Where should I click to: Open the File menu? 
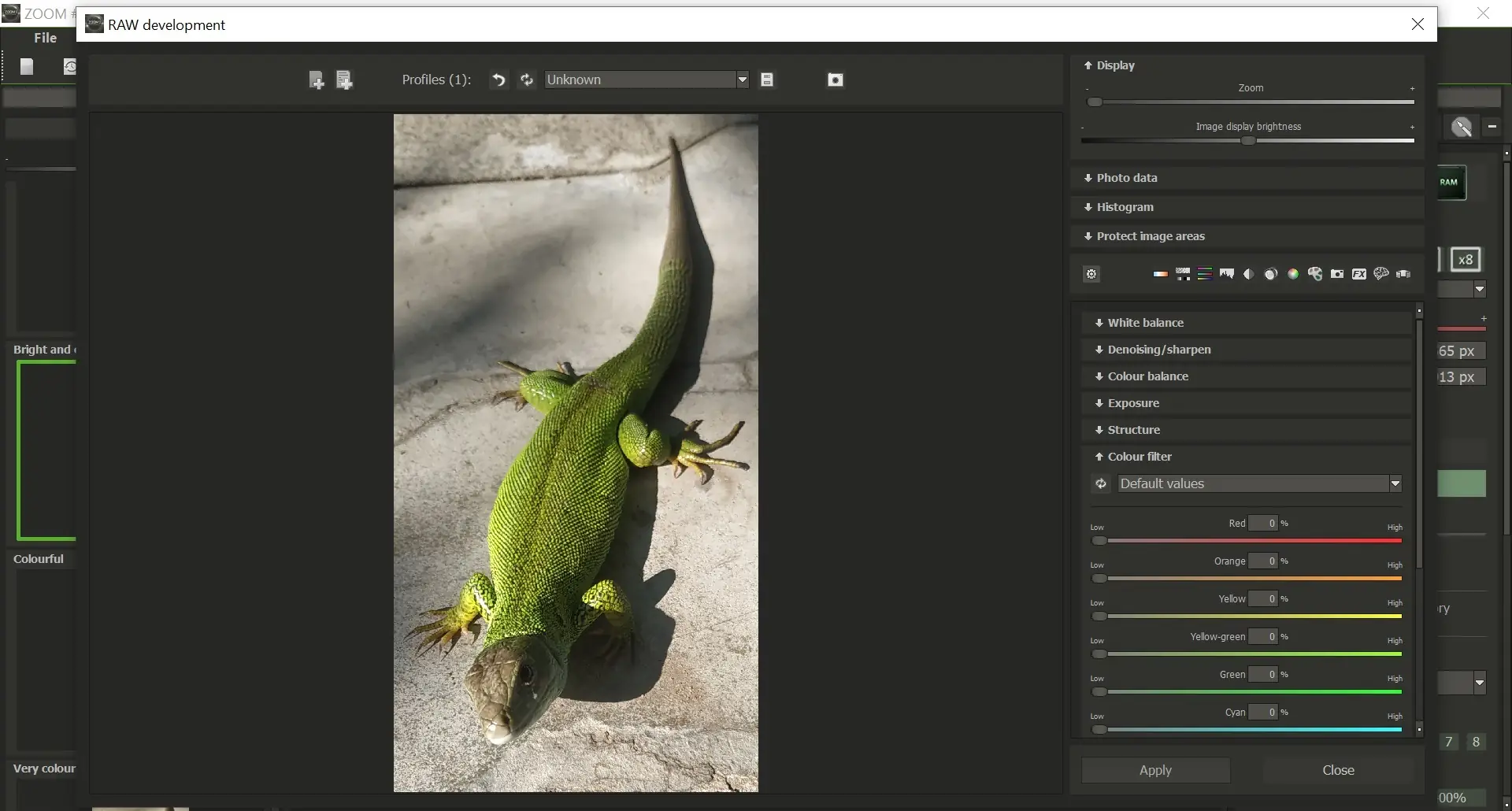[45, 38]
